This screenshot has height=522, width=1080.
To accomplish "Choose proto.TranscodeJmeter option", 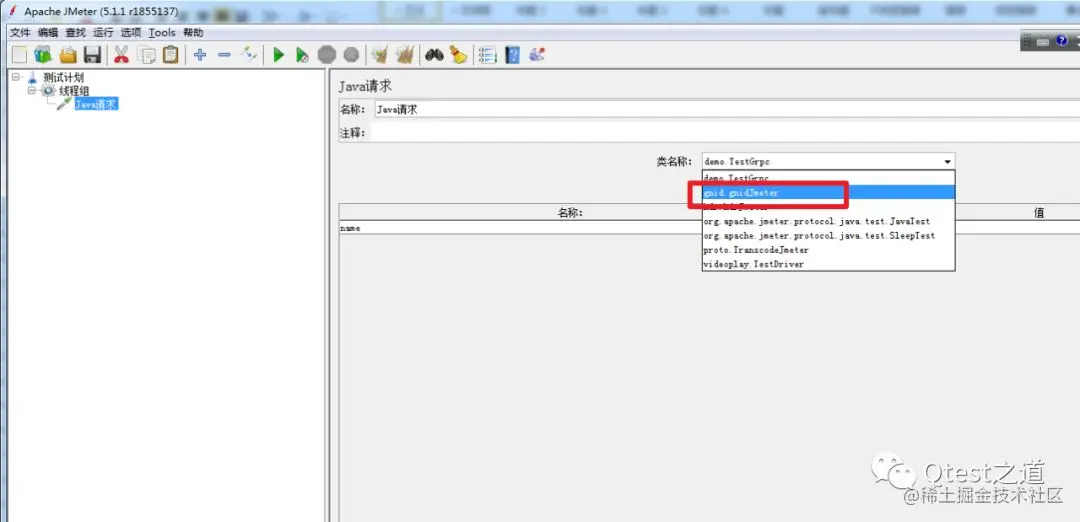I will 828,250.
